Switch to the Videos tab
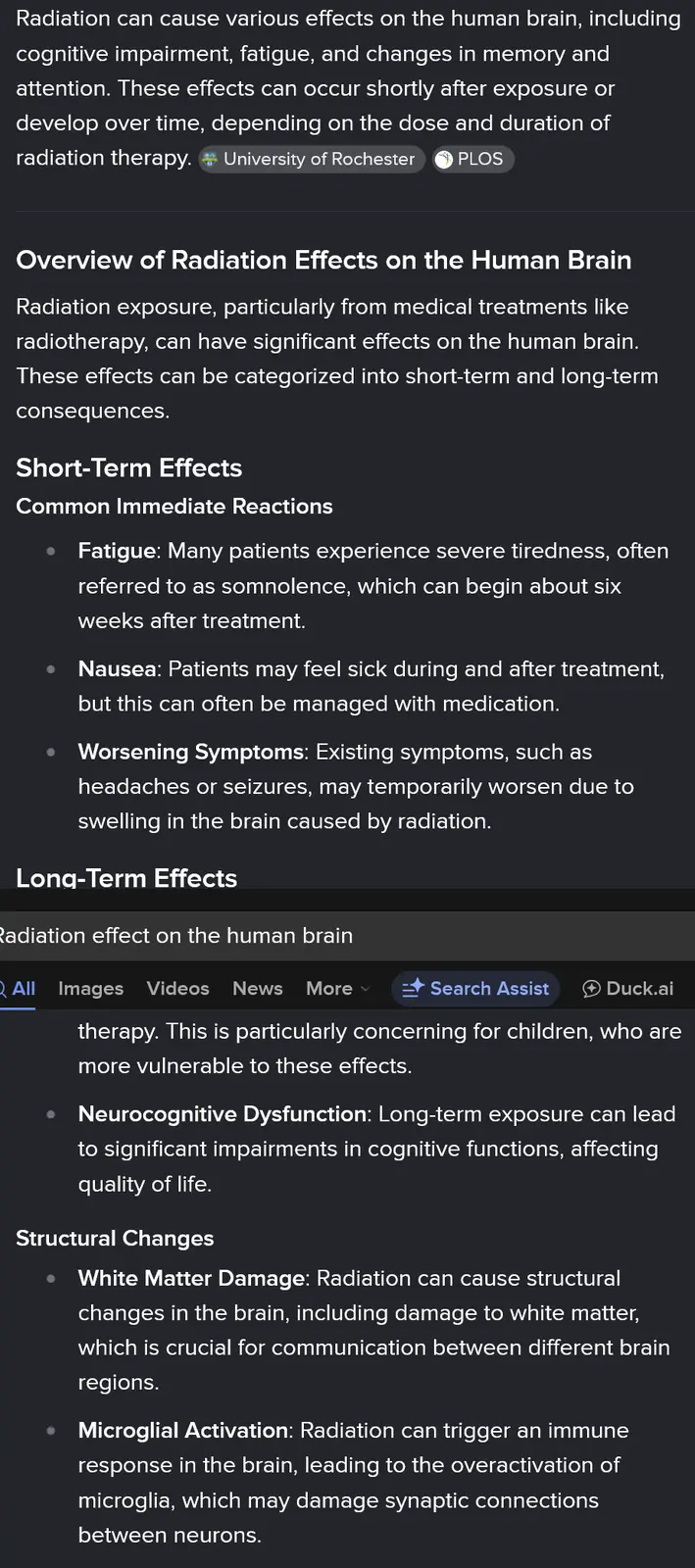695x1568 pixels. point(177,989)
